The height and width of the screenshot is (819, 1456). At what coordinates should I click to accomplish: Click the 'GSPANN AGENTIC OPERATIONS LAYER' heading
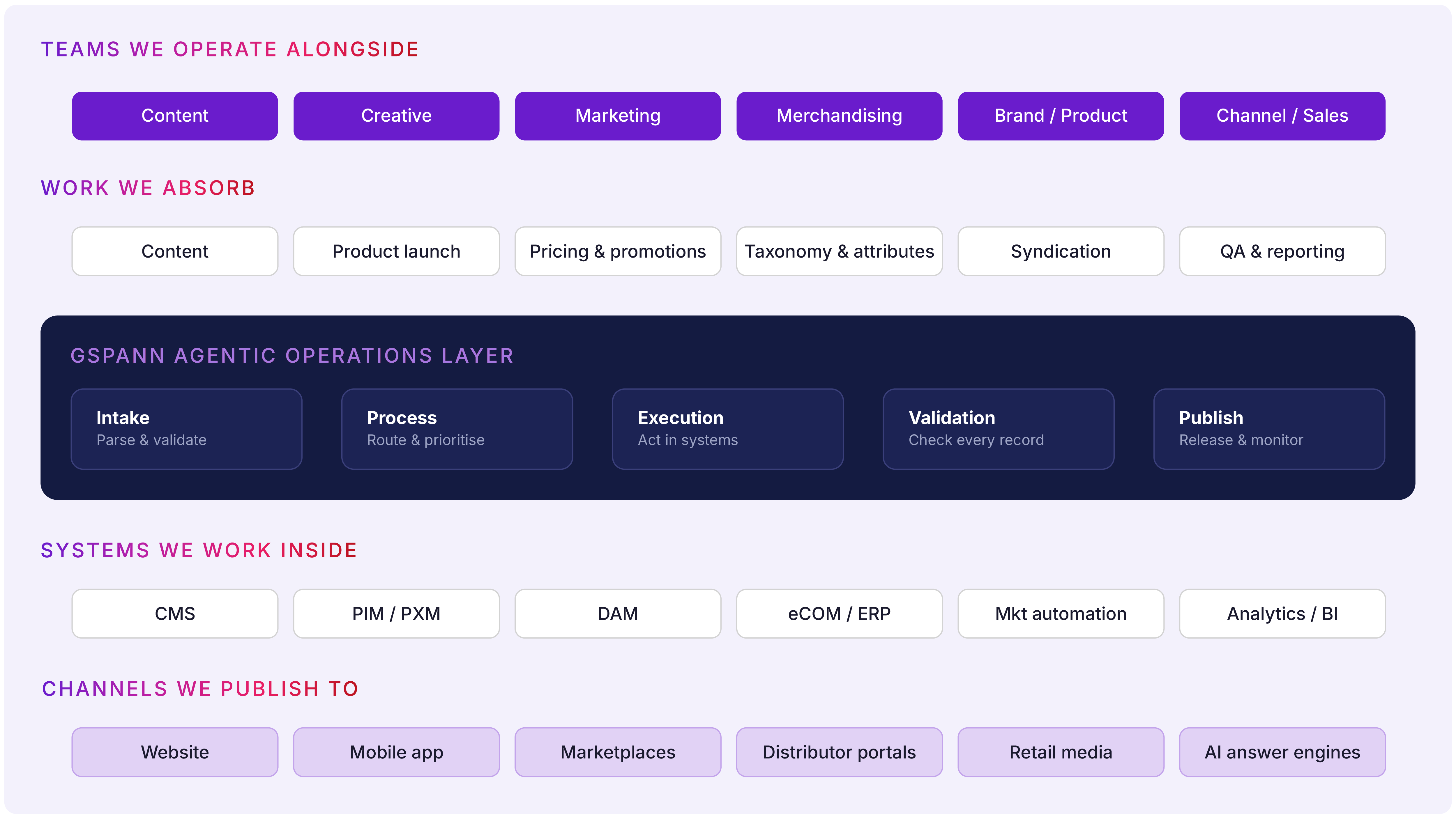point(292,356)
